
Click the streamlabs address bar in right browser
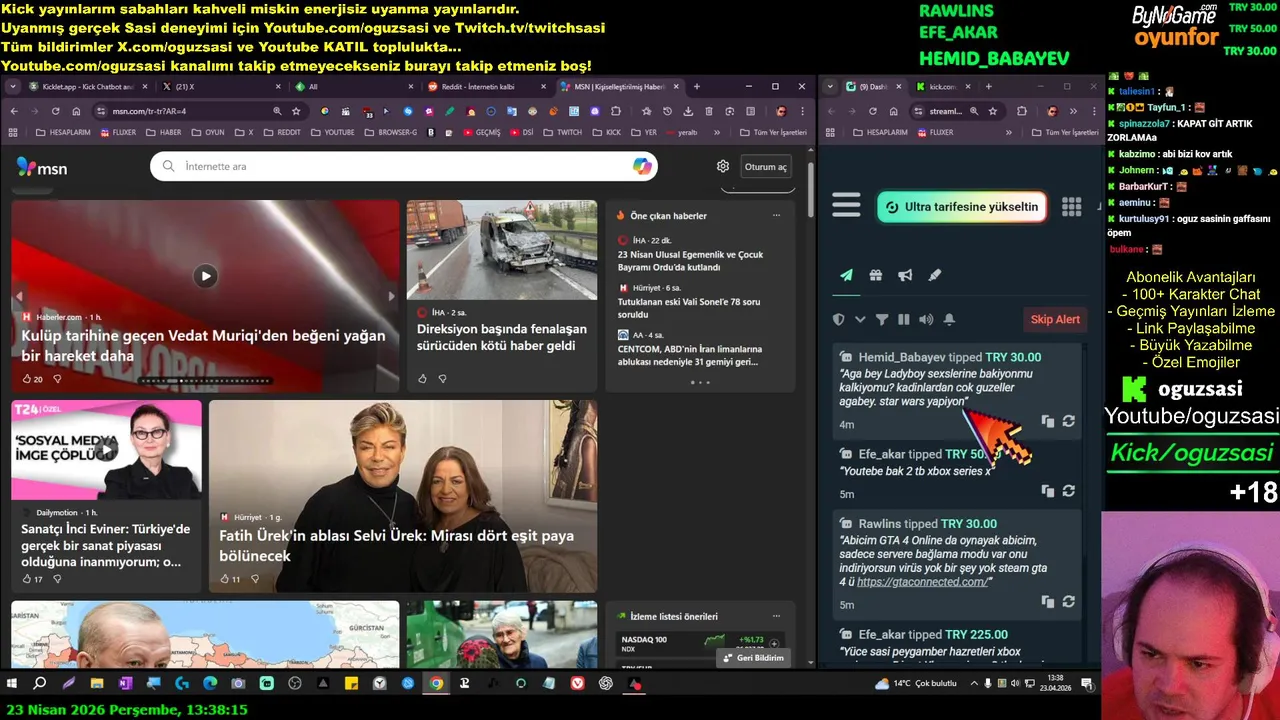point(958,111)
